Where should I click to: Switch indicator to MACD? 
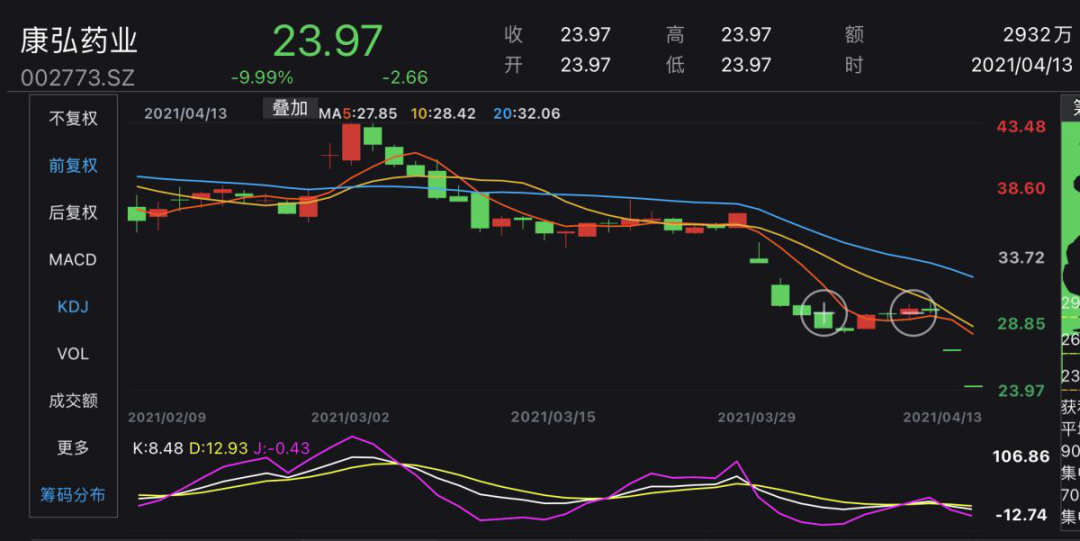point(73,260)
